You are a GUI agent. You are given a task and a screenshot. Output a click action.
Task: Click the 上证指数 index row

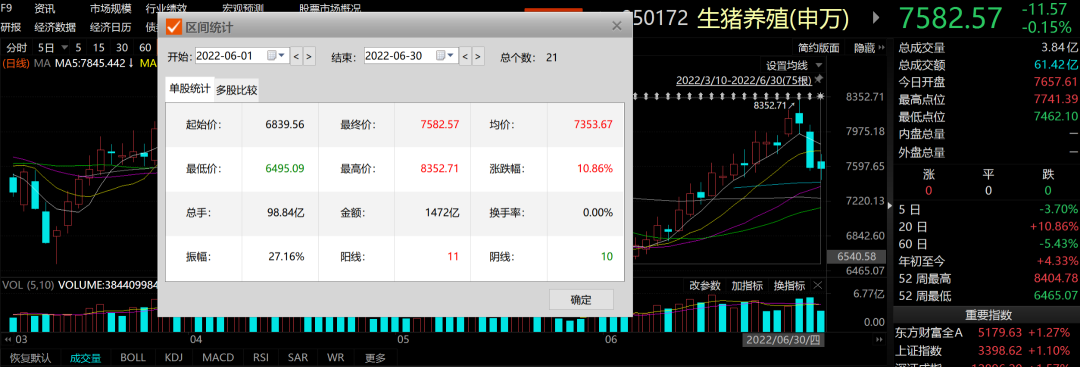(986, 351)
